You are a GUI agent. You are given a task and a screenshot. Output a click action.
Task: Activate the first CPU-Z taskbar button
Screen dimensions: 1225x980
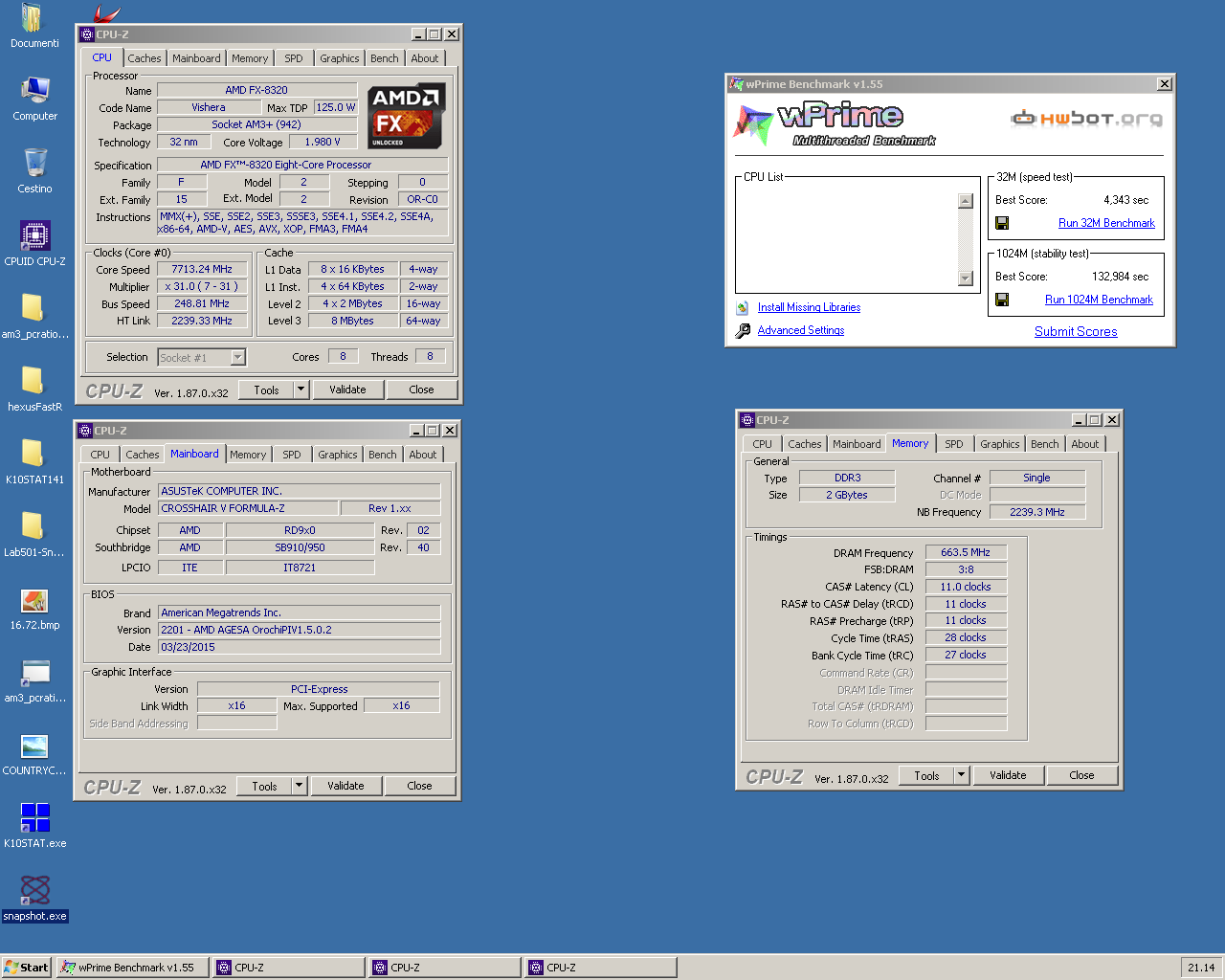point(289,968)
